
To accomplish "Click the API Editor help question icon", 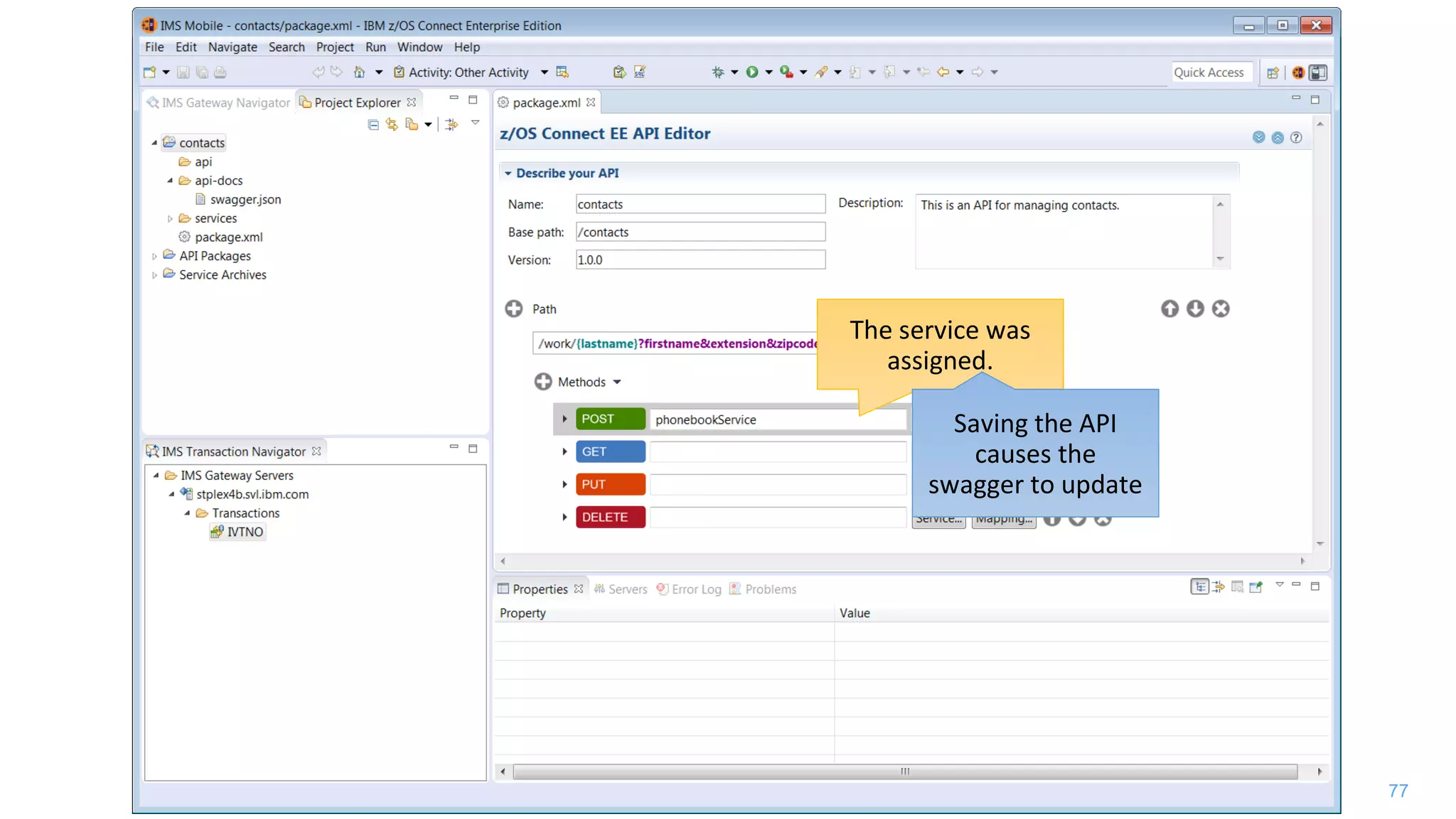I will click(x=1296, y=137).
